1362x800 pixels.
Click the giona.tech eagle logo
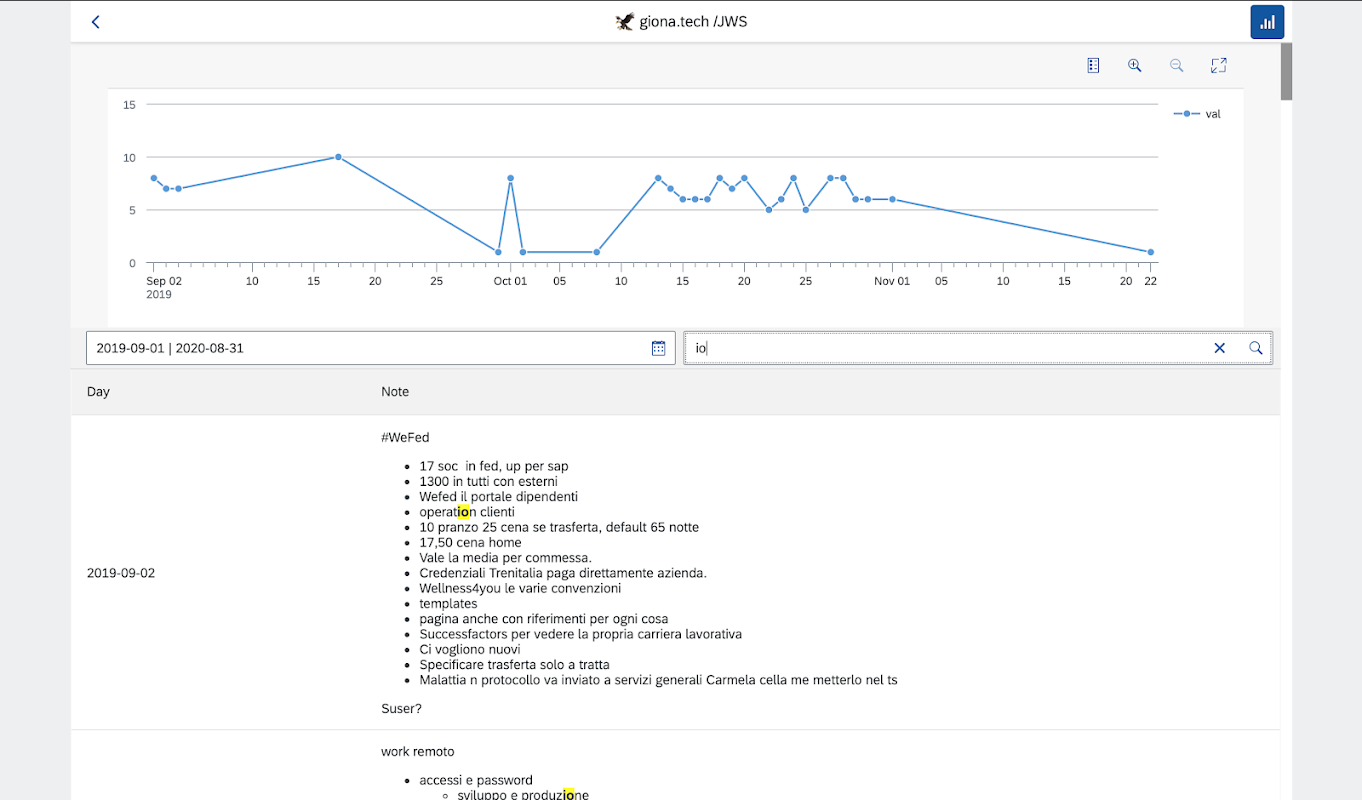(625, 22)
